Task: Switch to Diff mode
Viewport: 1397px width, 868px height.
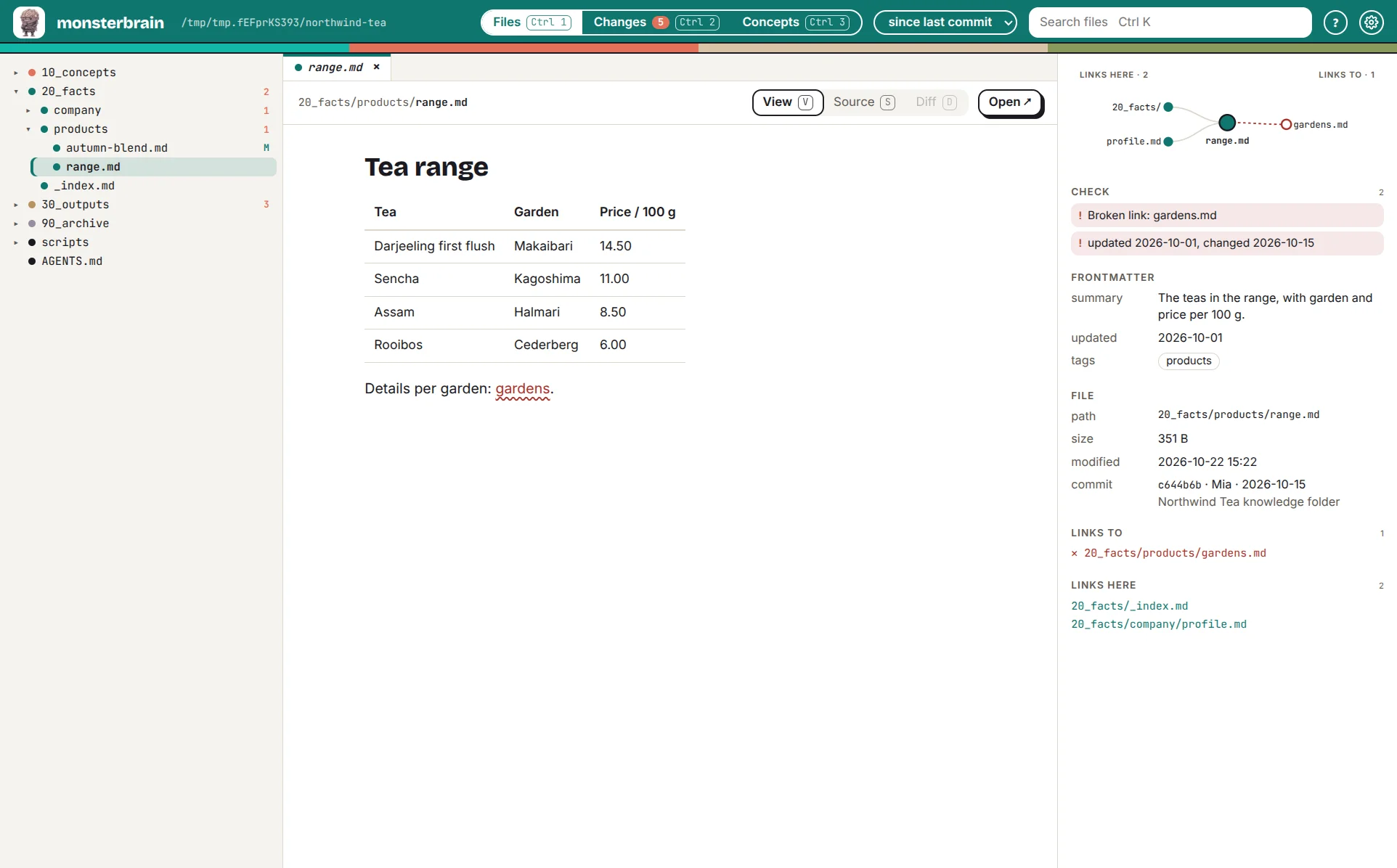Action: click(937, 102)
